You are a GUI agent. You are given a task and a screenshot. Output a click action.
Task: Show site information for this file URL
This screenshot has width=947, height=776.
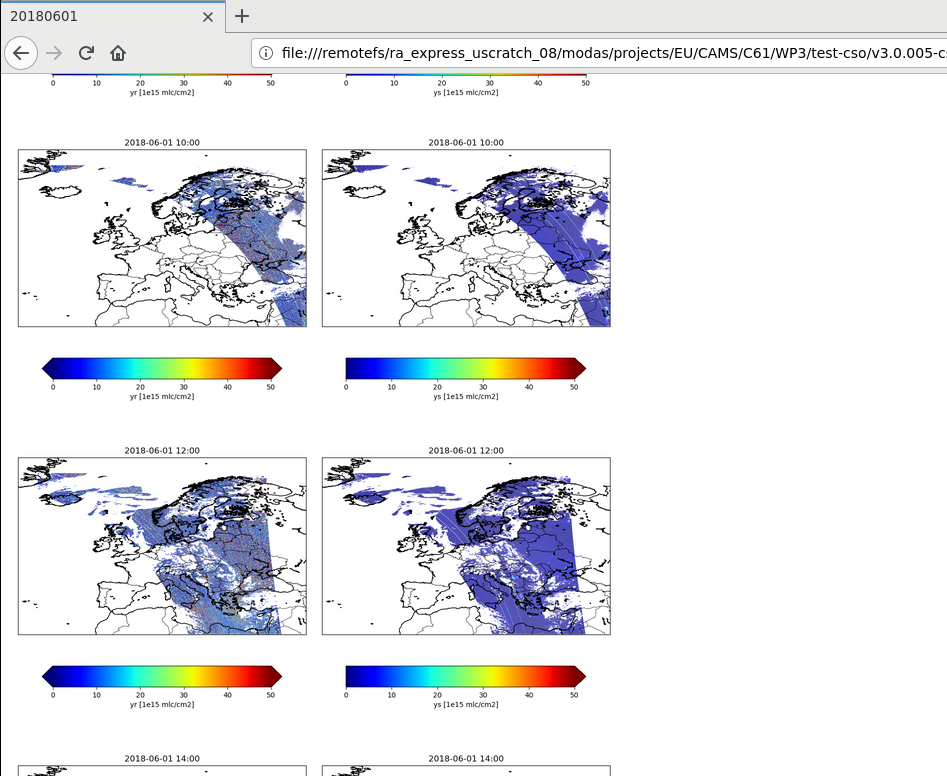[266, 53]
